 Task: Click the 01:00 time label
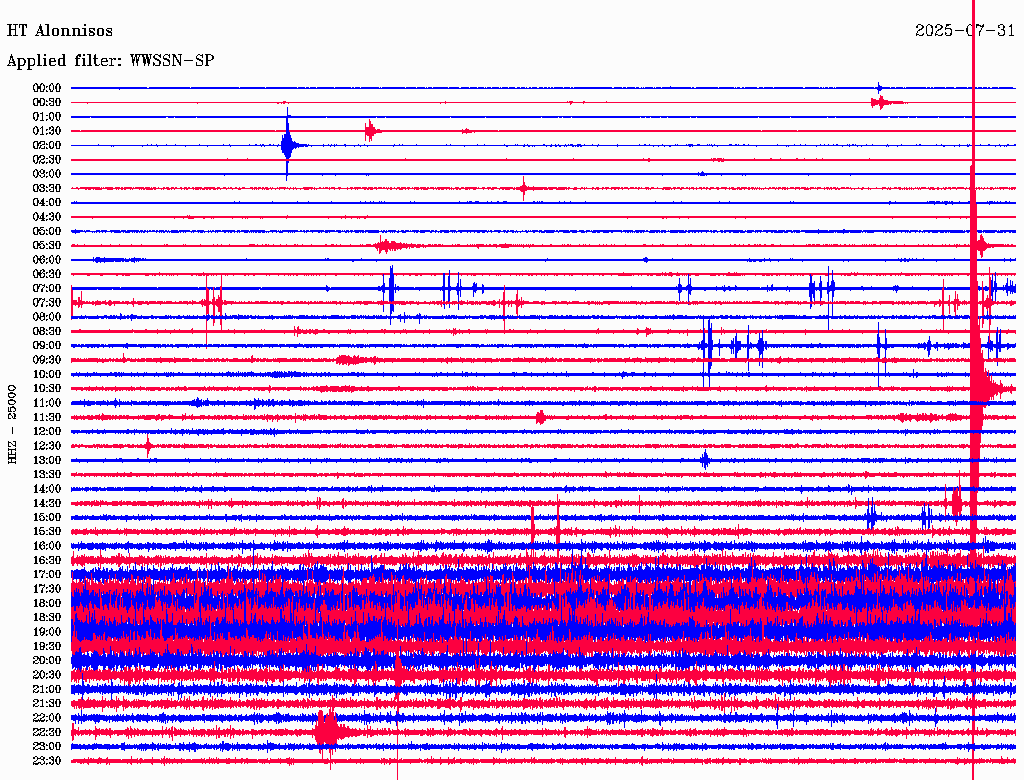pyautogui.click(x=47, y=116)
